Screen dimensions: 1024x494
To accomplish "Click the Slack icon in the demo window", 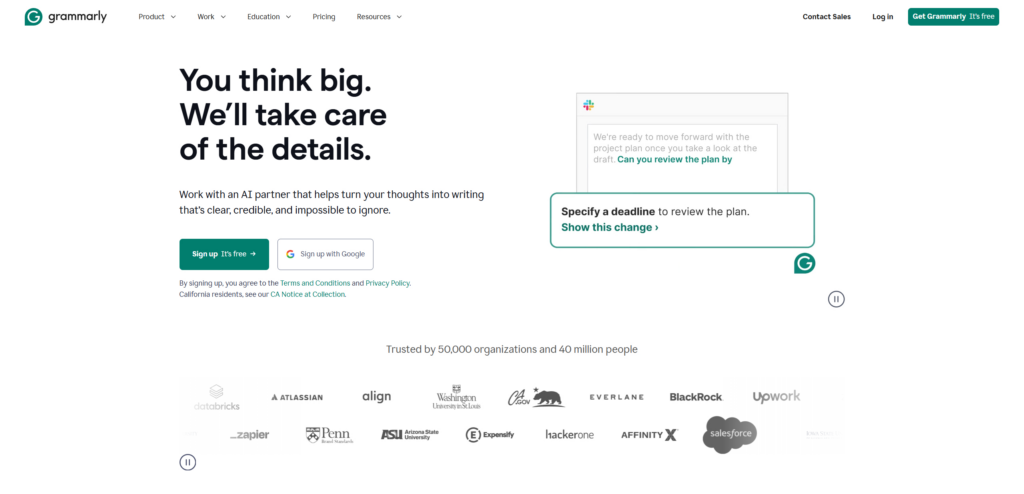I will 589,105.
